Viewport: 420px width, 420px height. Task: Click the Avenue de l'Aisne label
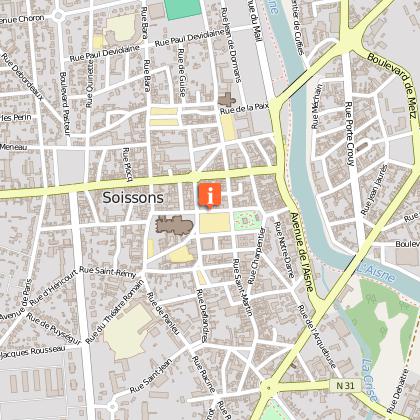[x=302, y=252]
